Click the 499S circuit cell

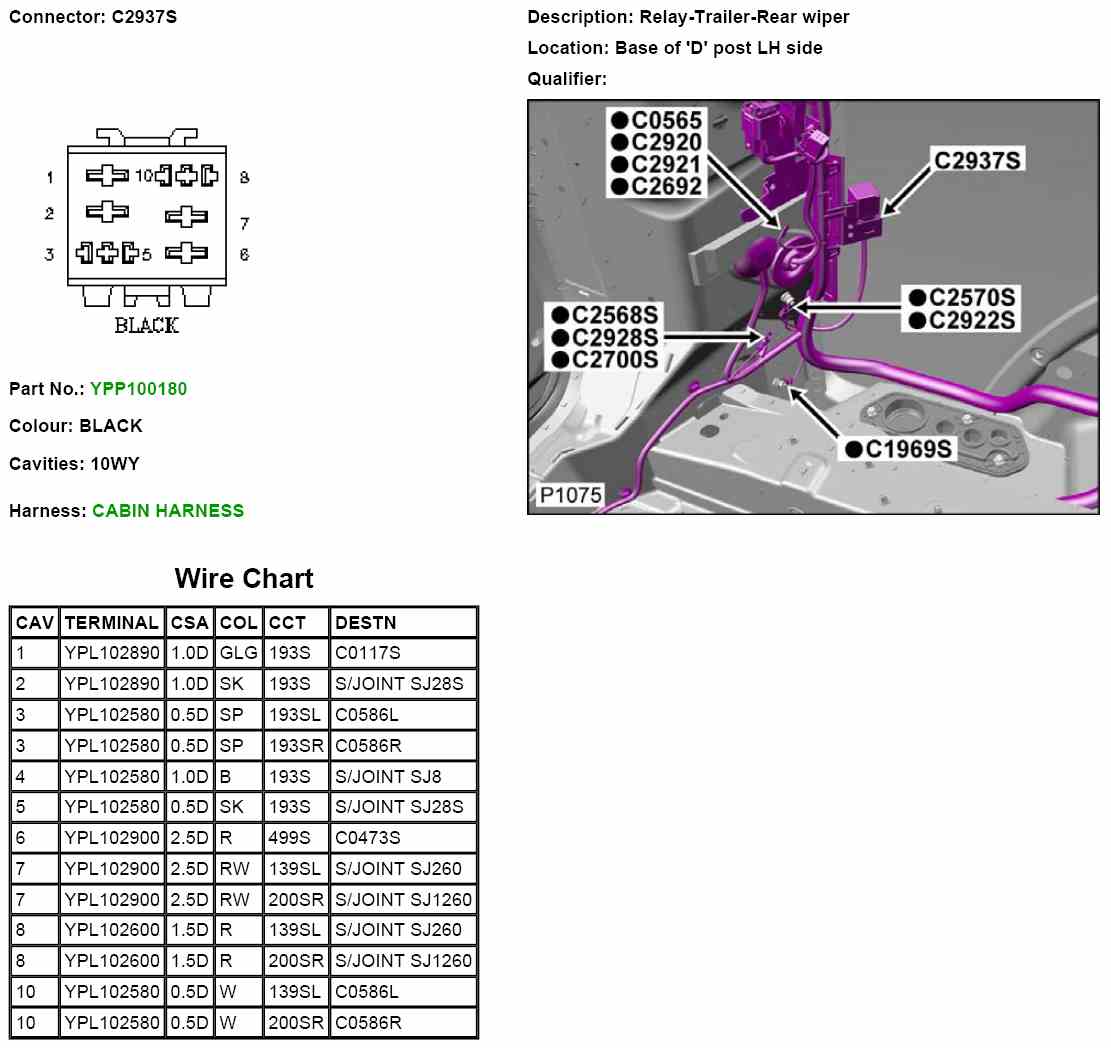pos(290,838)
